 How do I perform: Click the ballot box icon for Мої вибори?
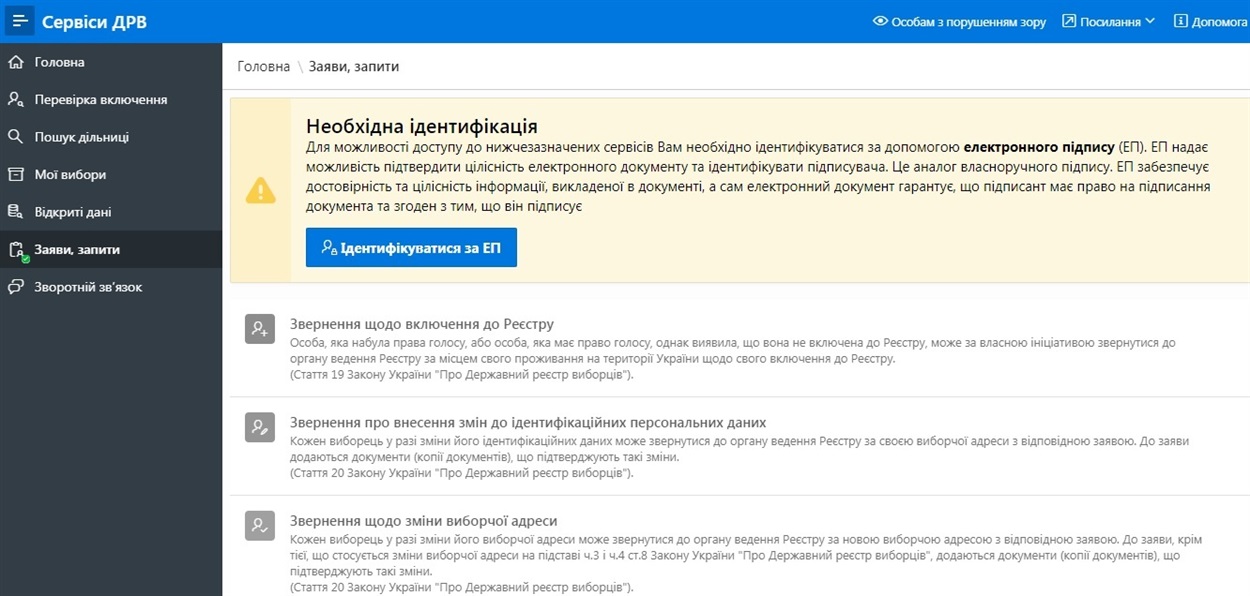point(15,175)
